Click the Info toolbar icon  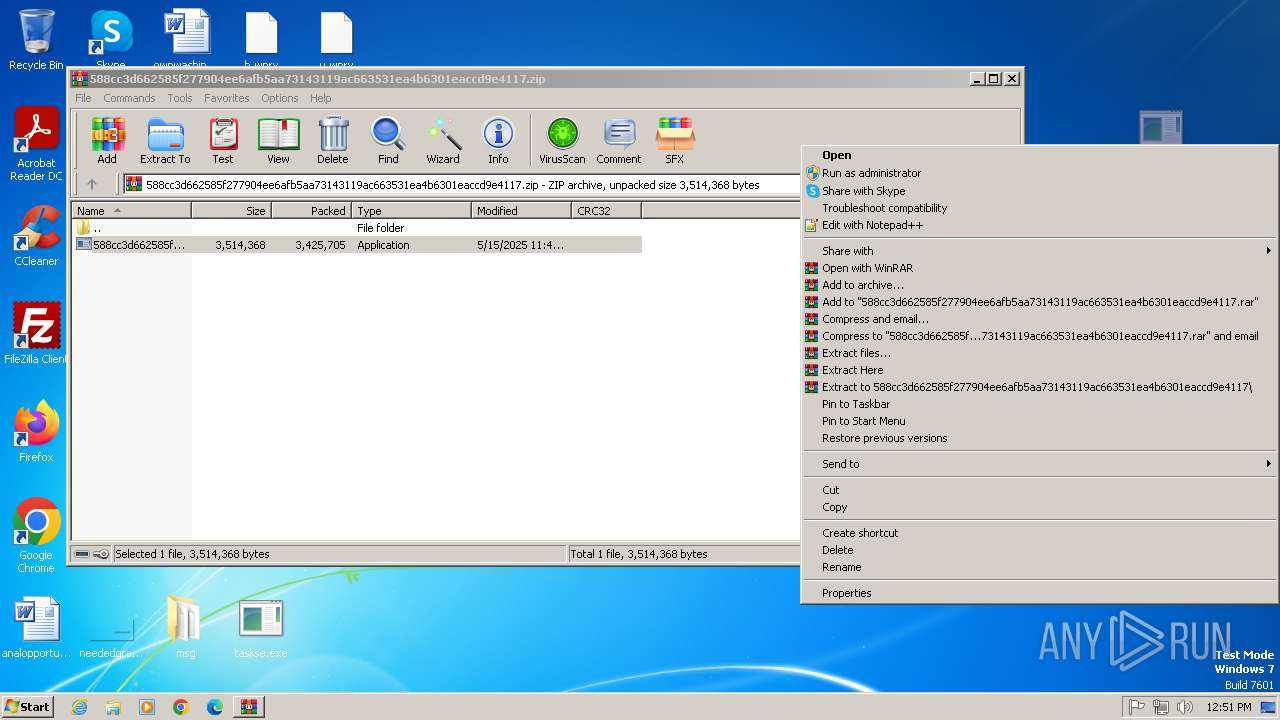point(498,141)
